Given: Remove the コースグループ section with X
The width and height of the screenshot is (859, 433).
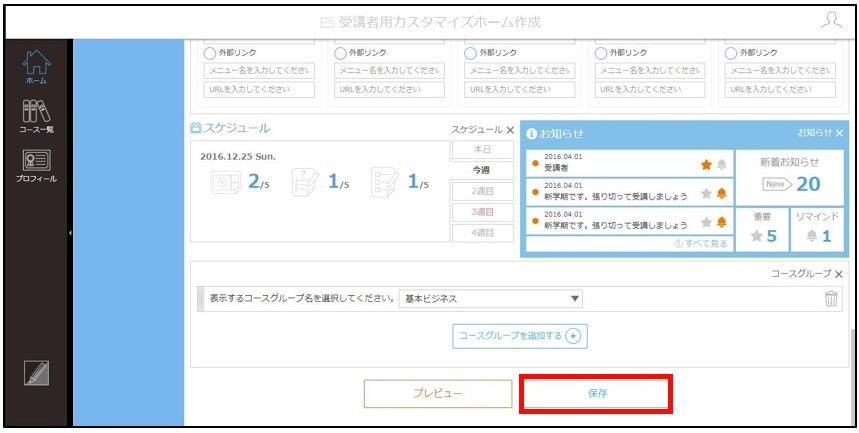Looking at the screenshot, I should pos(838,274).
